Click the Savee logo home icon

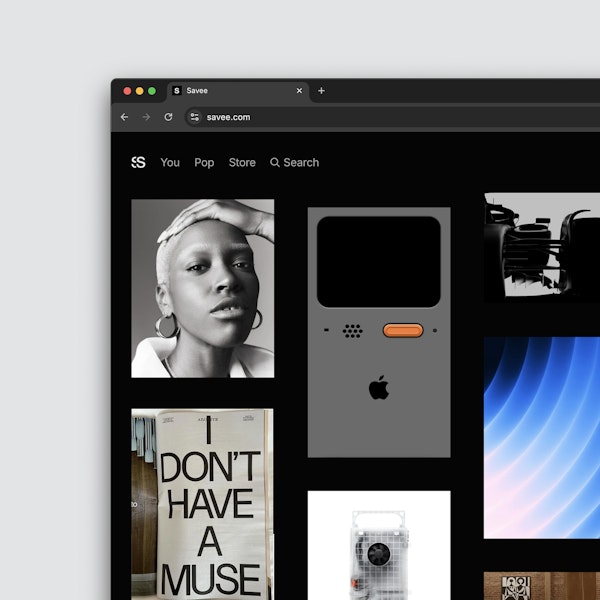[138, 162]
